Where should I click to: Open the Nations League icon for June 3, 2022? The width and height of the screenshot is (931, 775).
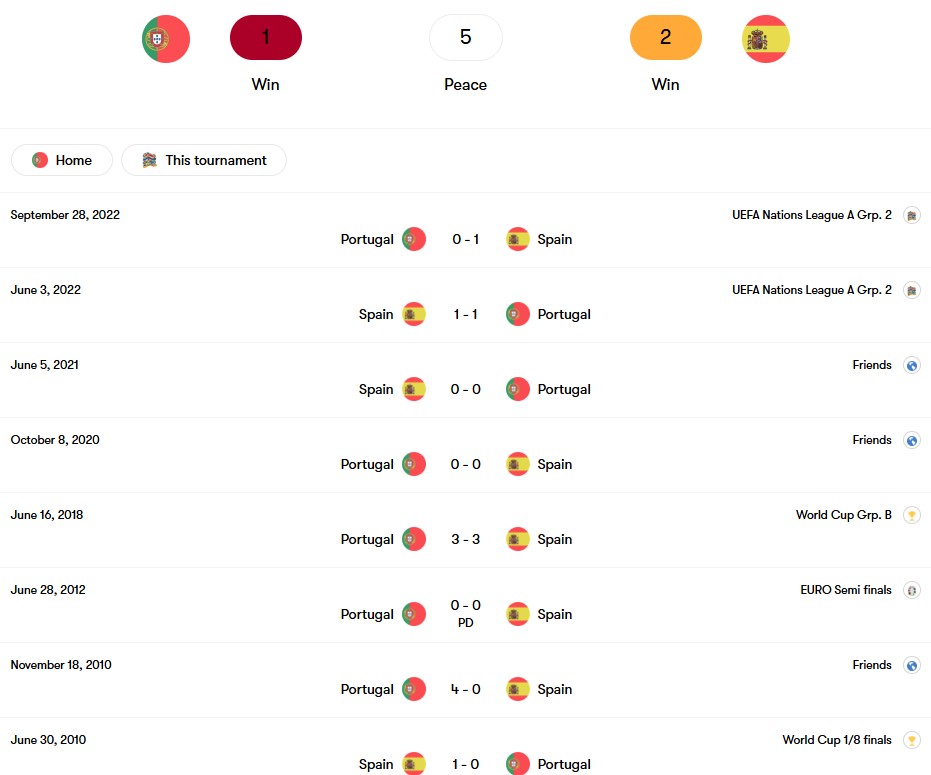tap(911, 290)
